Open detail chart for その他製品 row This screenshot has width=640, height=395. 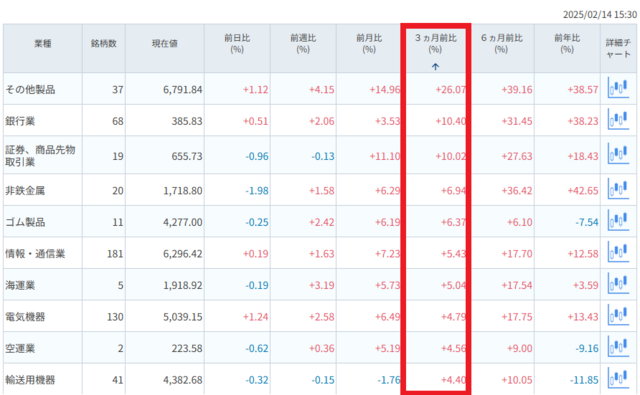pos(618,88)
